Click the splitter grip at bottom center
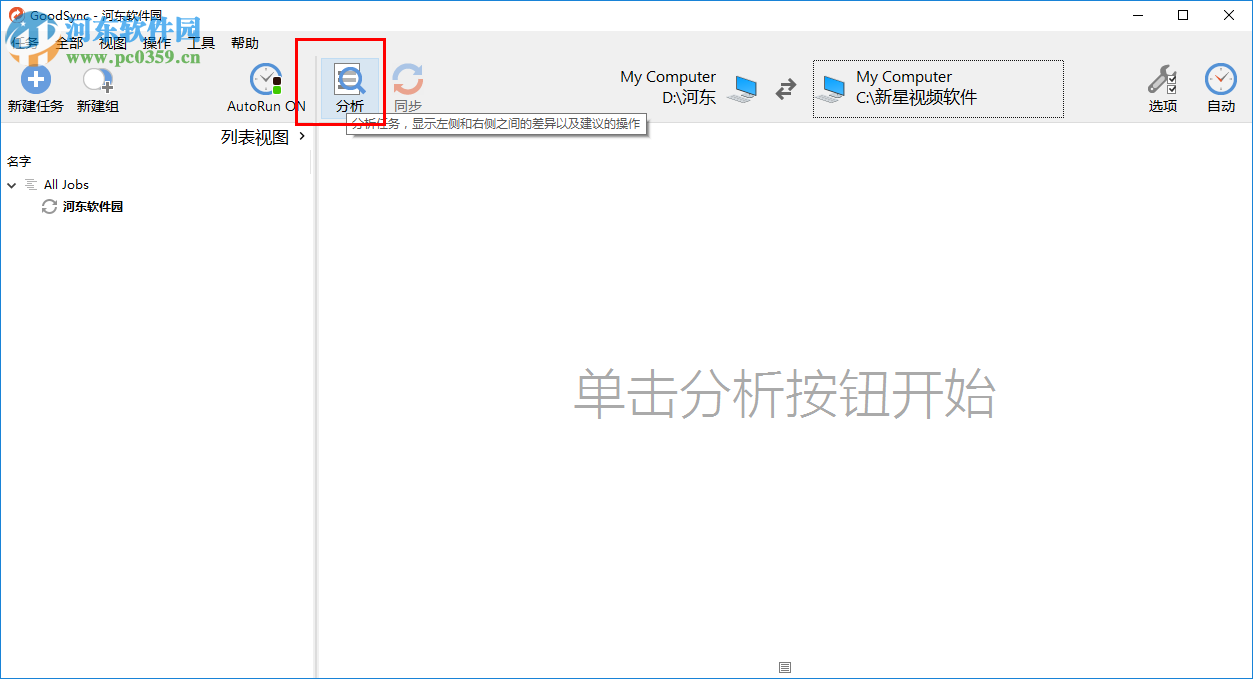Viewport: 1253px width, 679px height. click(785, 666)
